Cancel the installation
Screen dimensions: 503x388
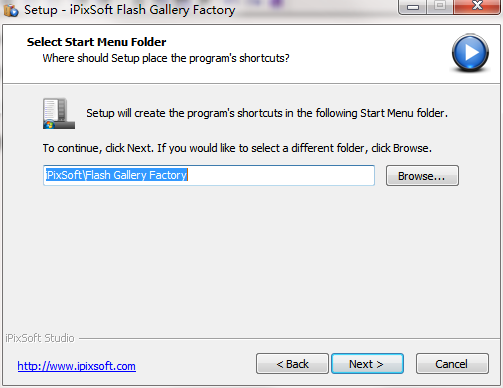point(452,364)
